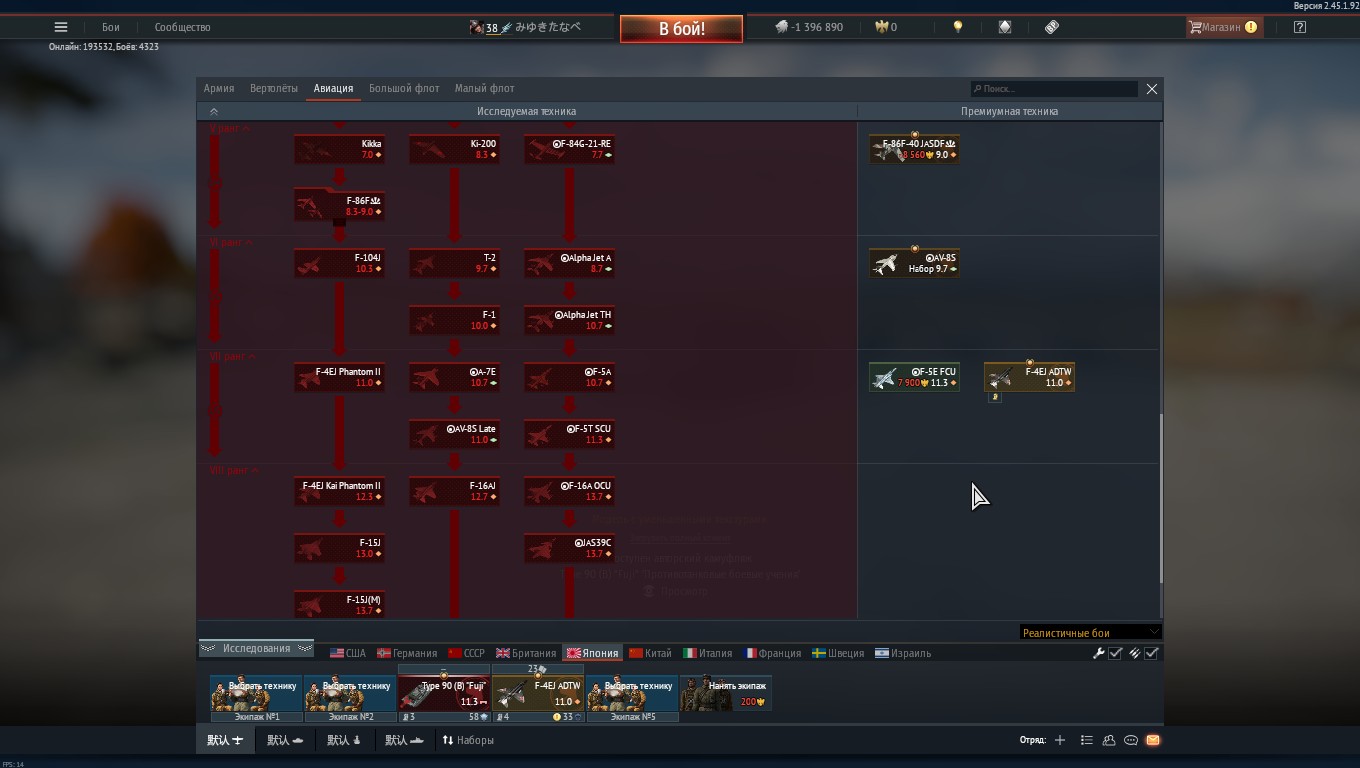Toggle the auto-repair wrench checkbox

(x=1116, y=653)
